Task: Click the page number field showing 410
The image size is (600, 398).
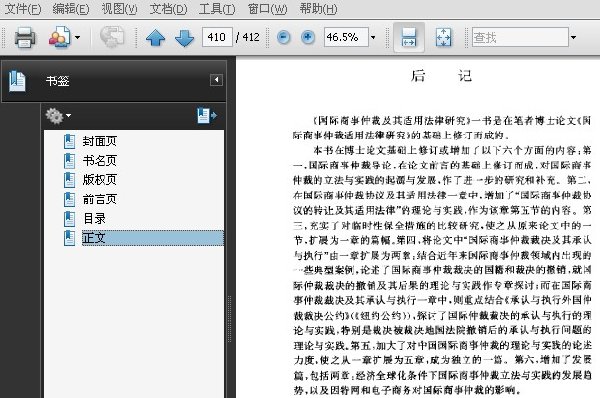Action: (217, 37)
